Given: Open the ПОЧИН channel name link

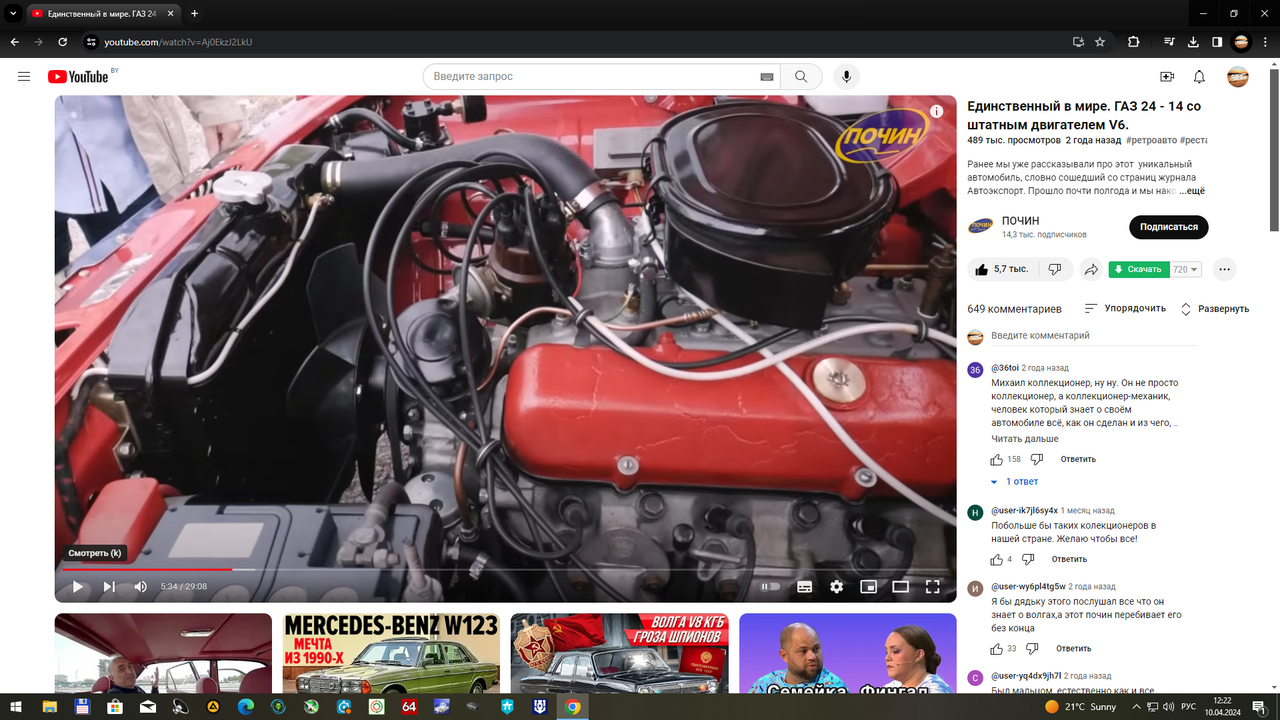Looking at the screenshot, I should pyautogui.click(x=1020, y=221).
